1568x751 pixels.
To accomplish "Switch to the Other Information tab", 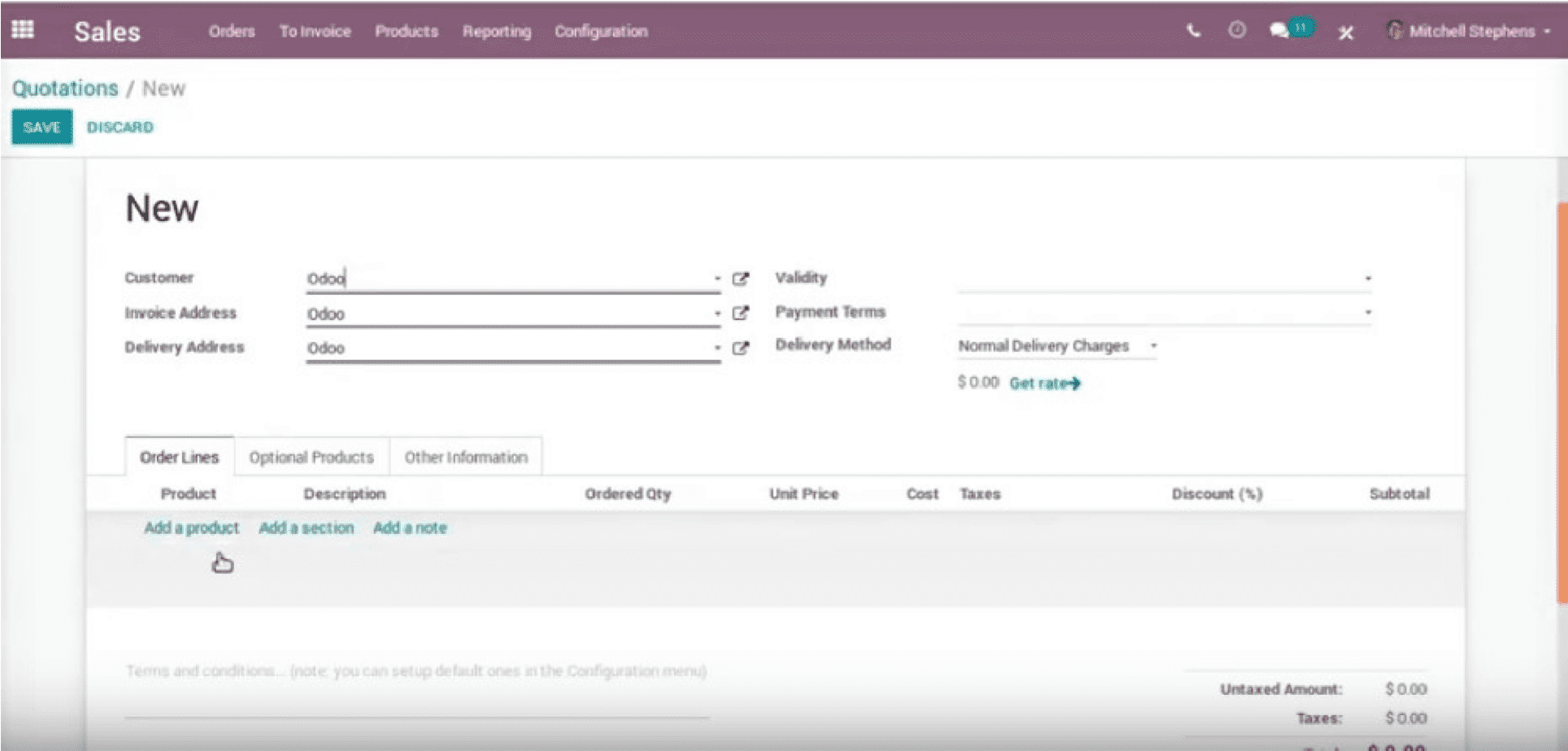I will click(466, 457).
